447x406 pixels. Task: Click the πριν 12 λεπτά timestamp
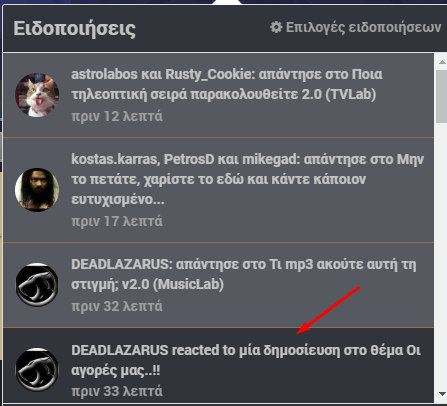point(117,116)
